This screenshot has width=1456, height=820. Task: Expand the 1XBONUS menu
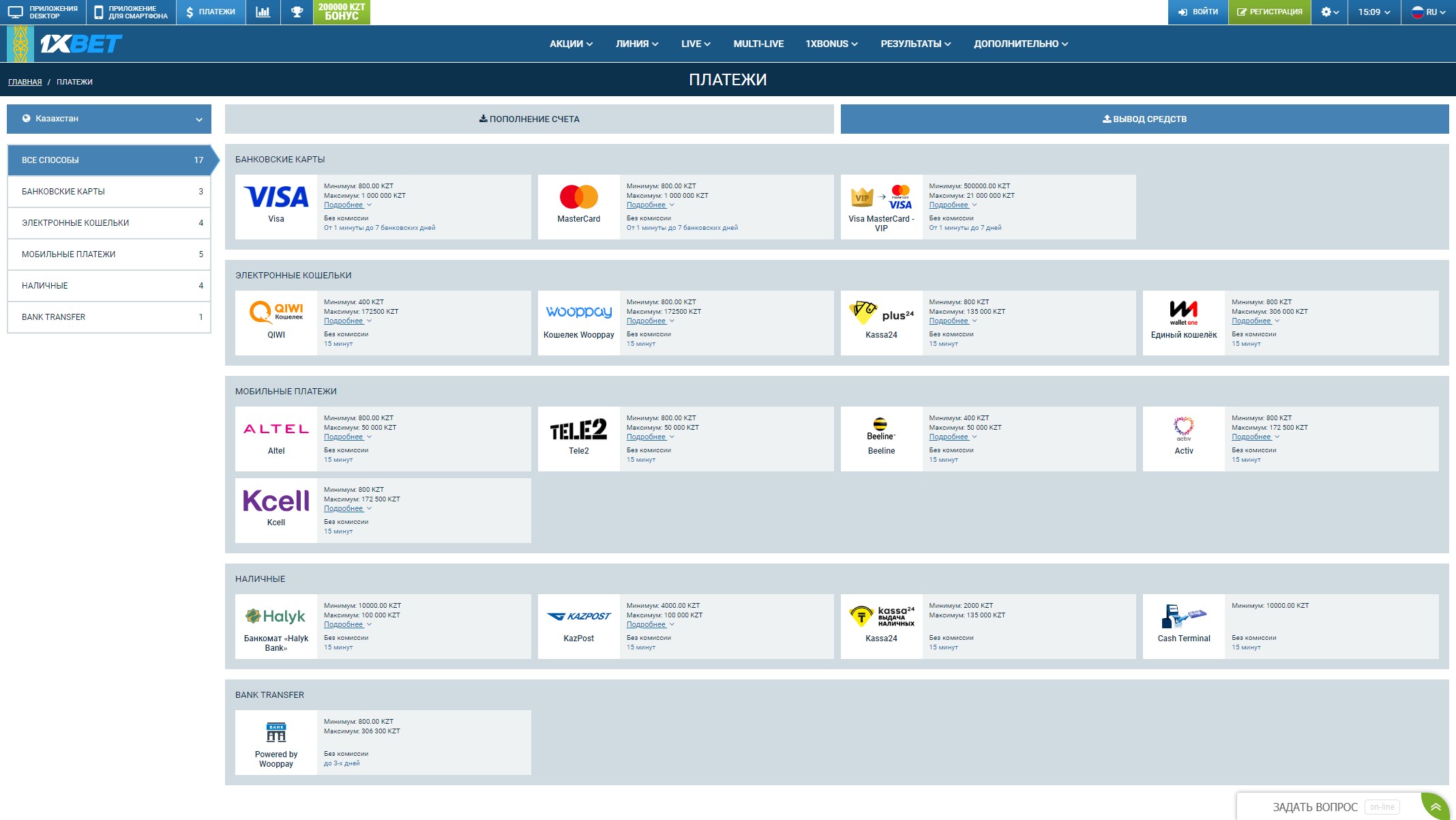click(x=831, y=44)
